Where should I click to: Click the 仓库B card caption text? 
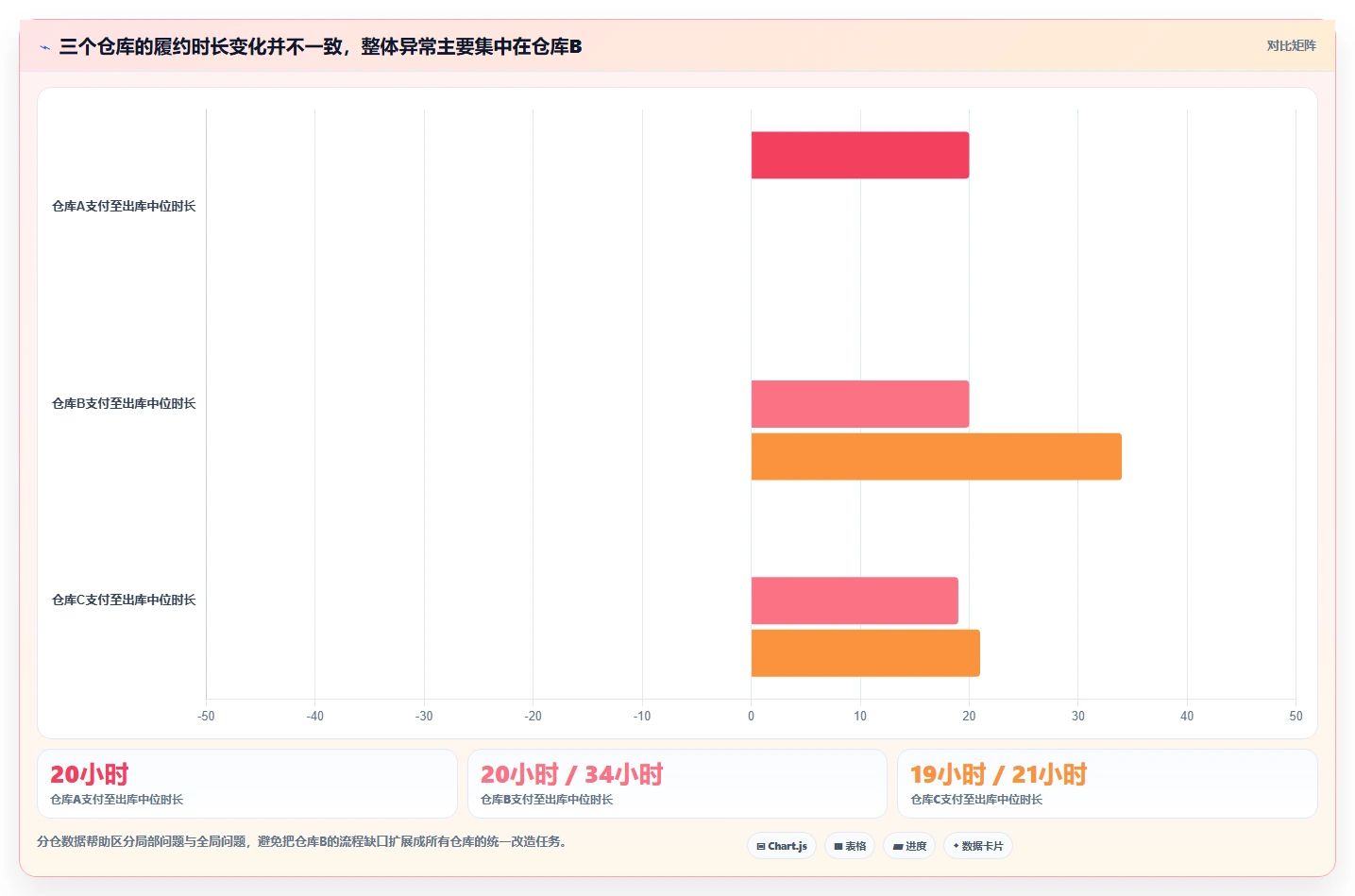547,800
